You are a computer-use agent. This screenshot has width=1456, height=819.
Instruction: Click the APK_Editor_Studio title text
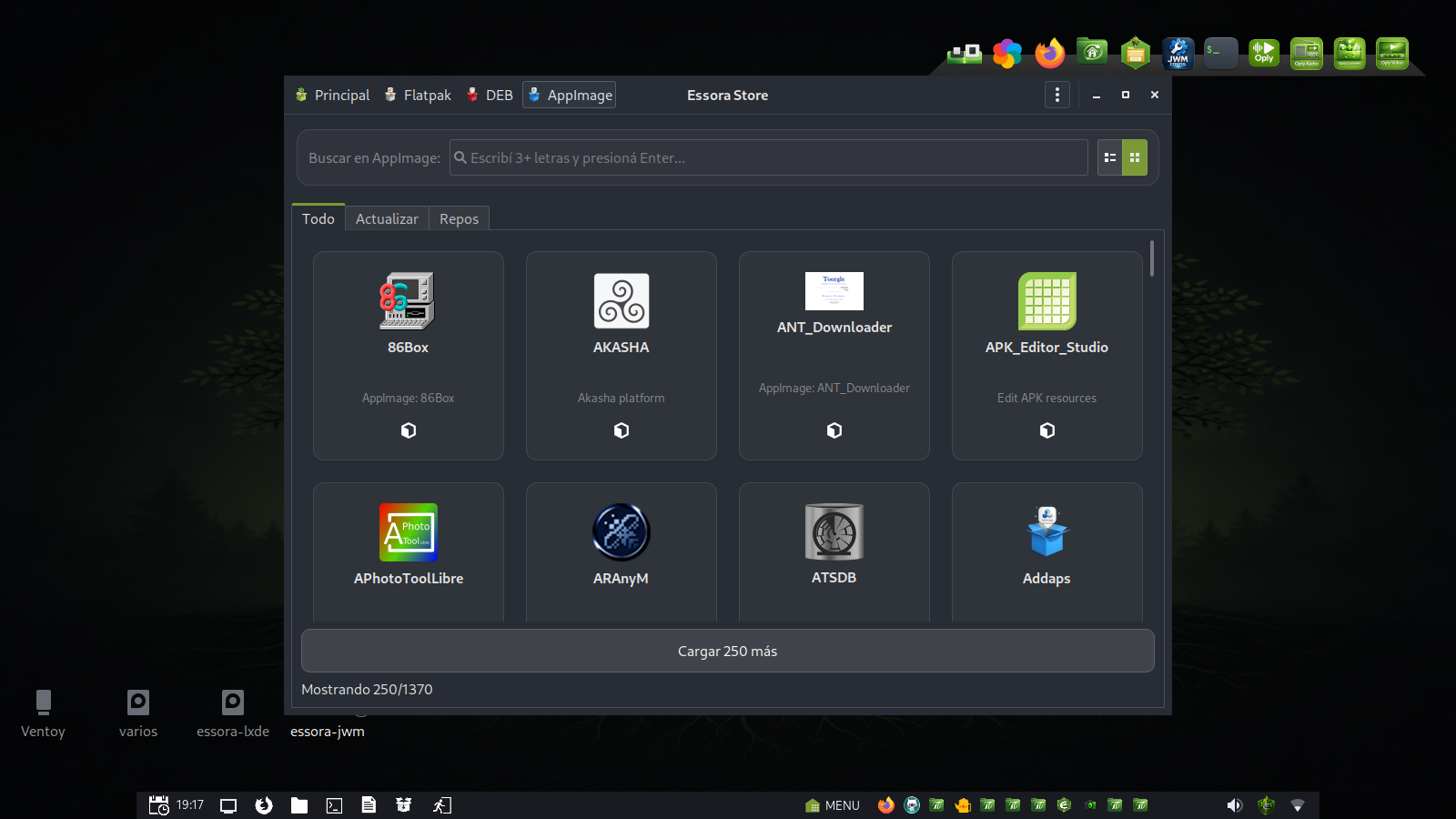(1046, 348)
